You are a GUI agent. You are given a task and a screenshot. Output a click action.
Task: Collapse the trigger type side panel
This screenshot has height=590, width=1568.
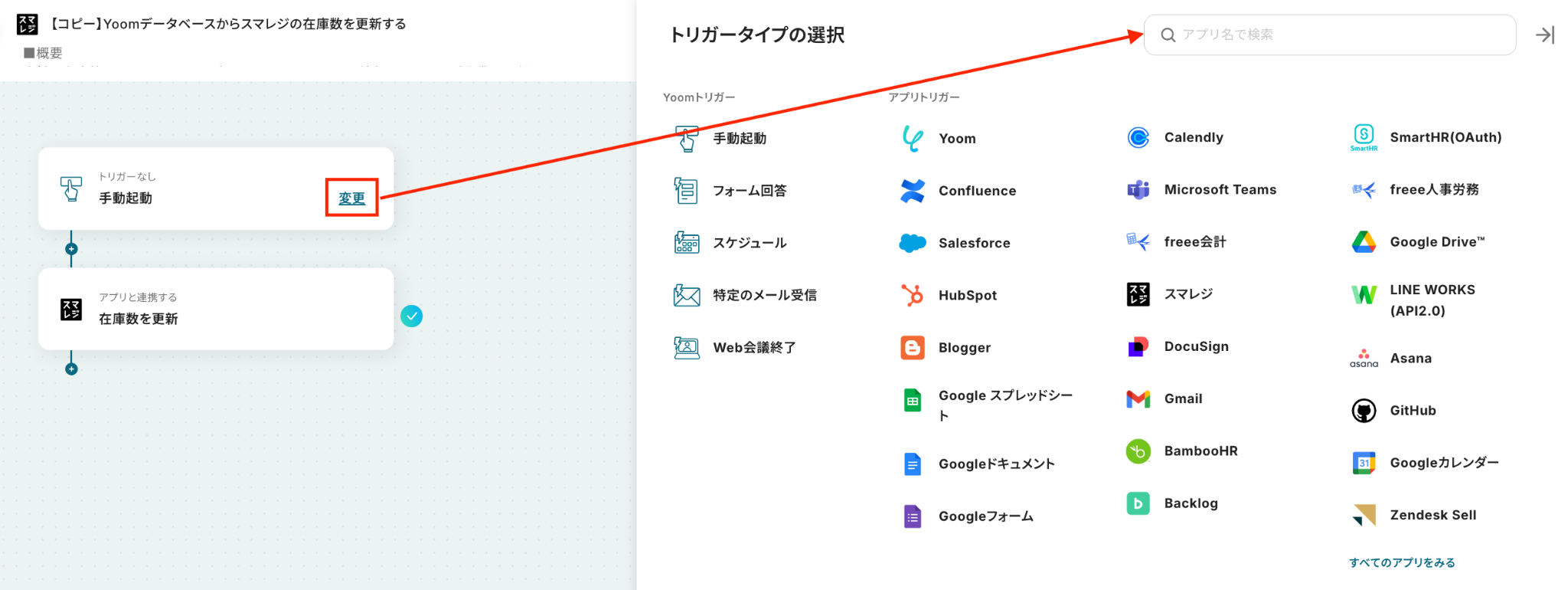(1544, 34)
